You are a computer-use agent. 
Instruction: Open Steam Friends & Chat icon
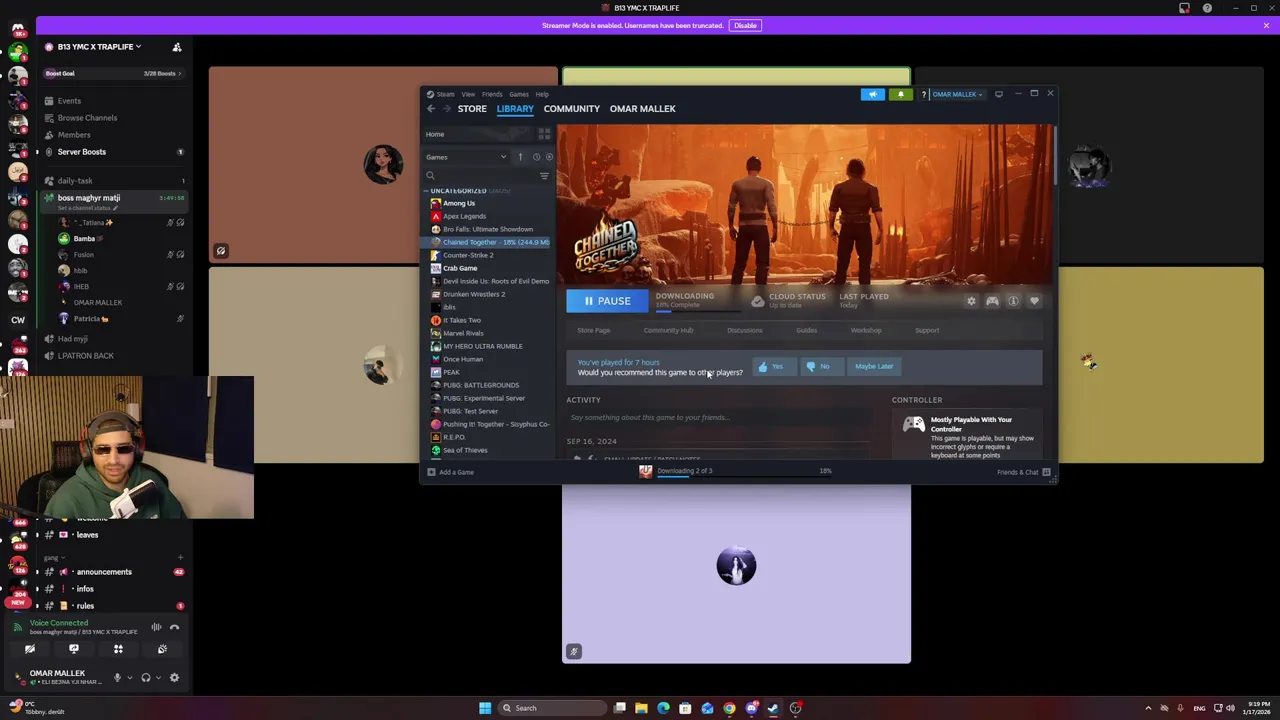pyautogui.click(x=1046, y=472)
